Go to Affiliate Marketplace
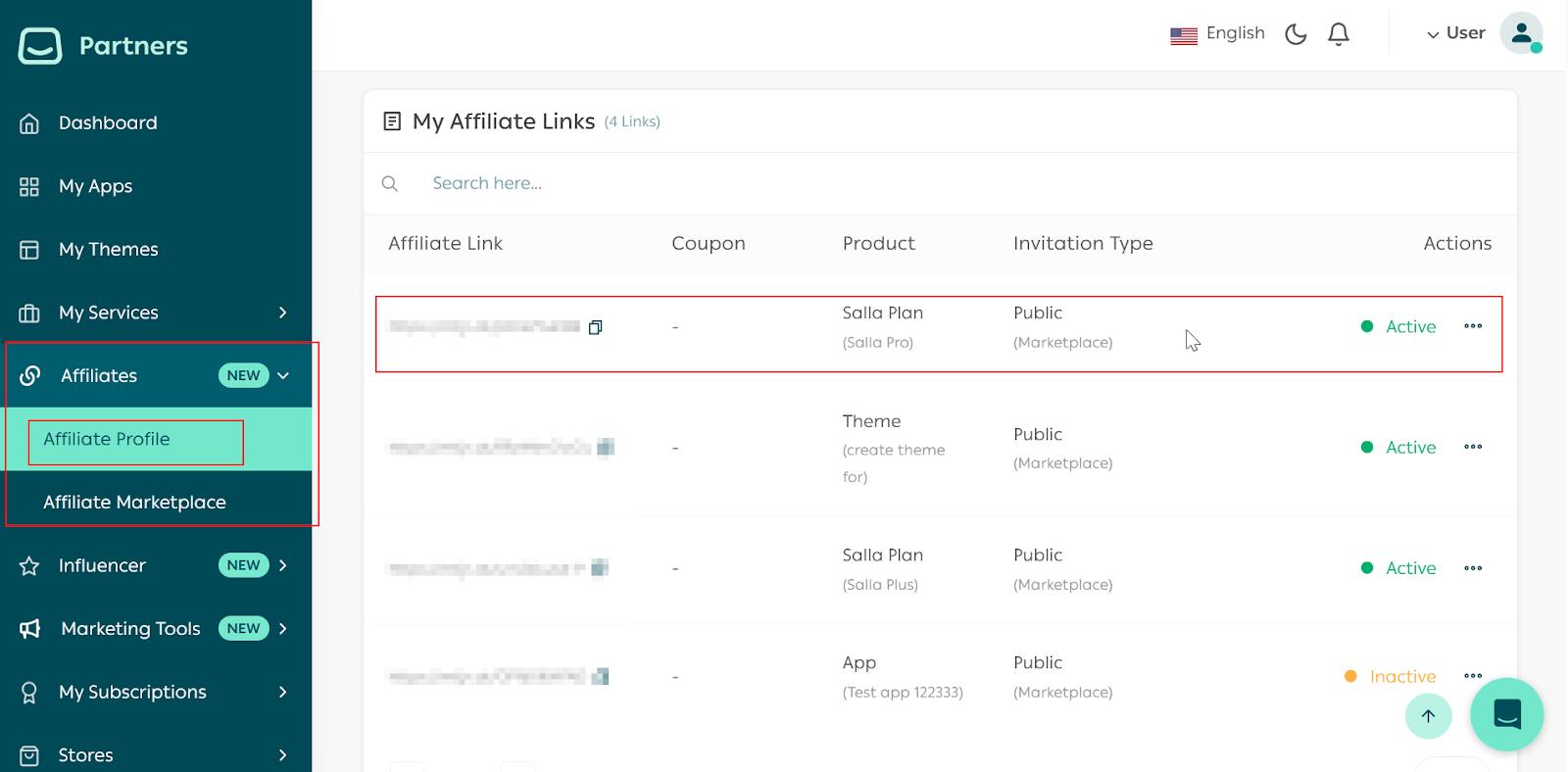The width and height of the screenshot is (1568, 772). [134, 502]
